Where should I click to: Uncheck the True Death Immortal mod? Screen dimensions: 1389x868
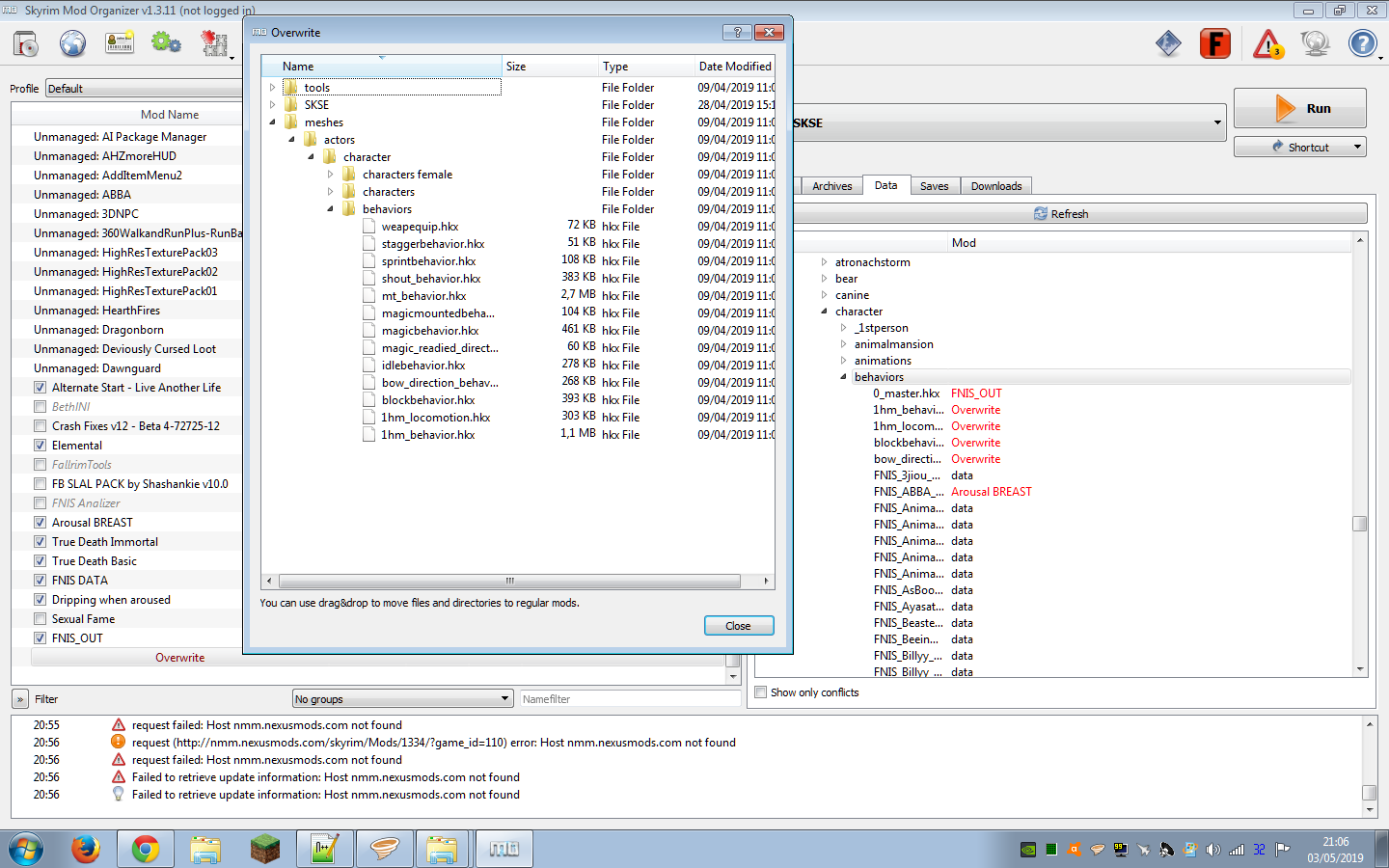click(41, 542)
